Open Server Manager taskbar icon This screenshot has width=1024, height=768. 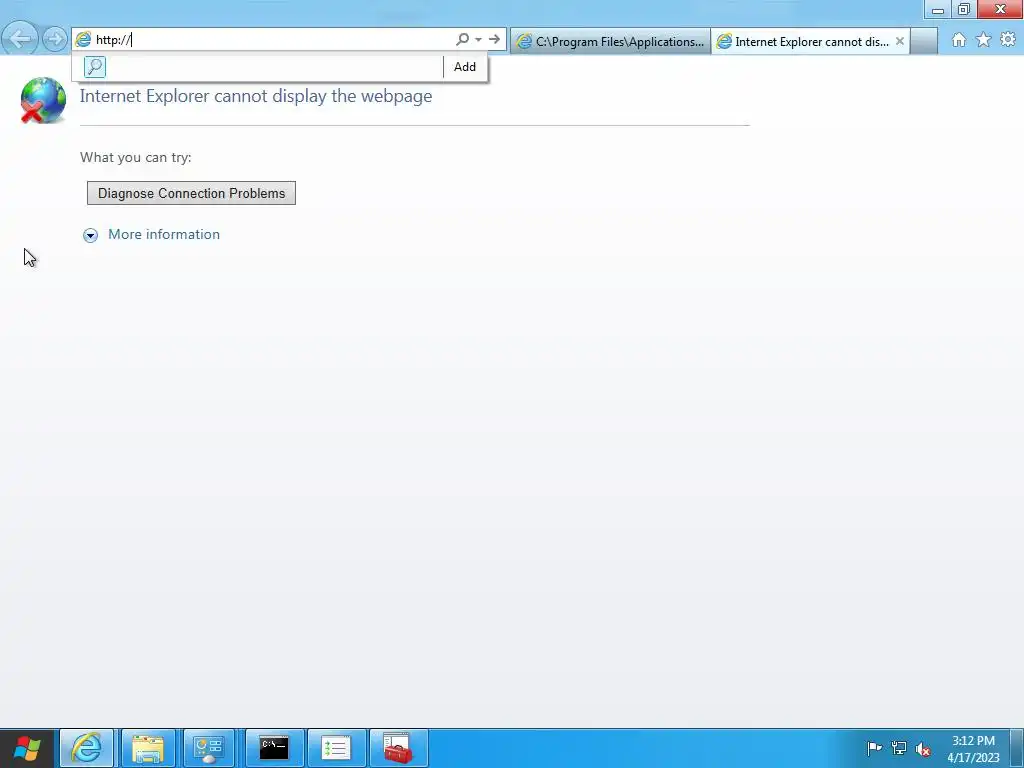click(x=209, y=748)
